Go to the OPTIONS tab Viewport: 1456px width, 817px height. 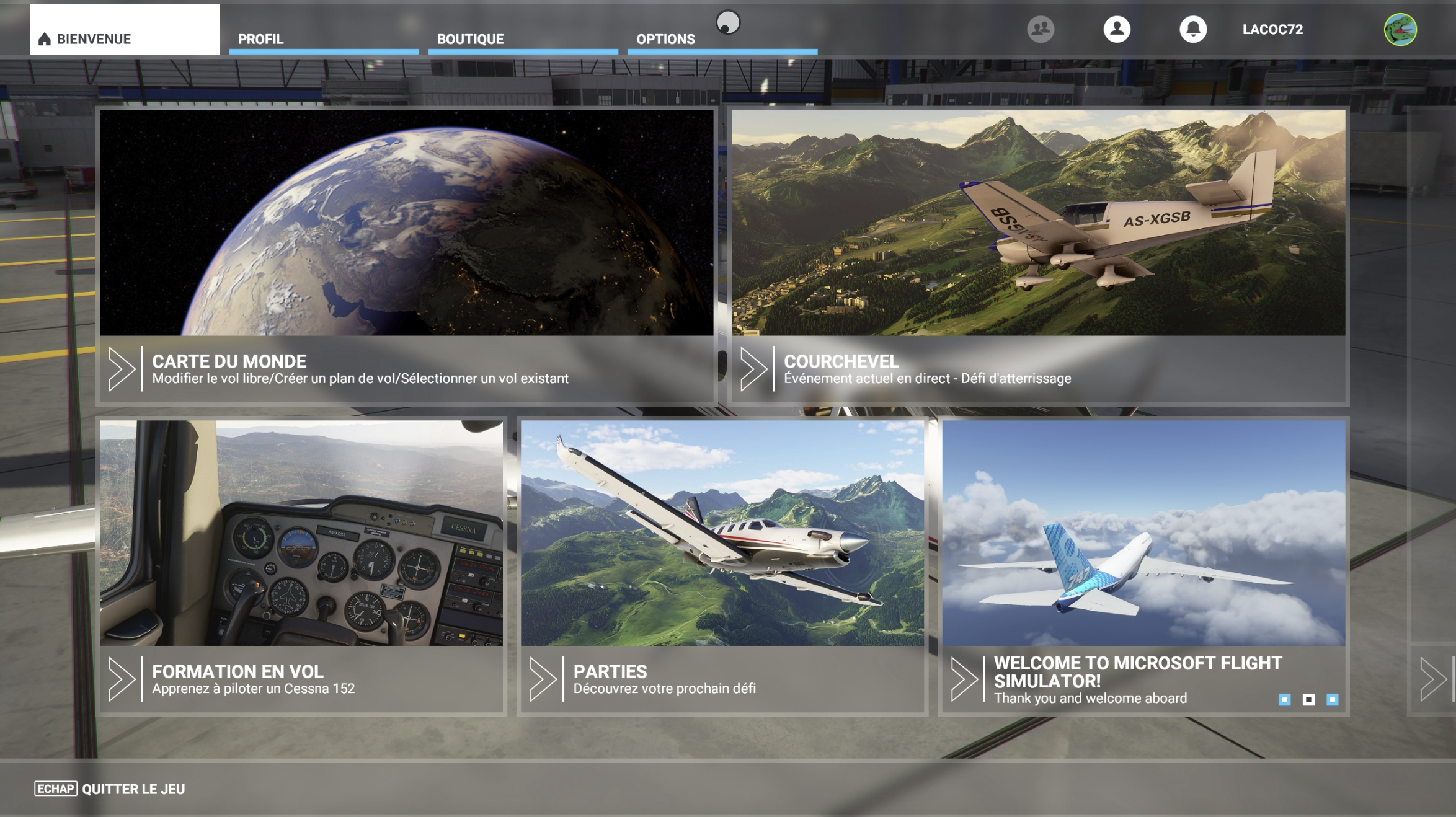[722, 38]
